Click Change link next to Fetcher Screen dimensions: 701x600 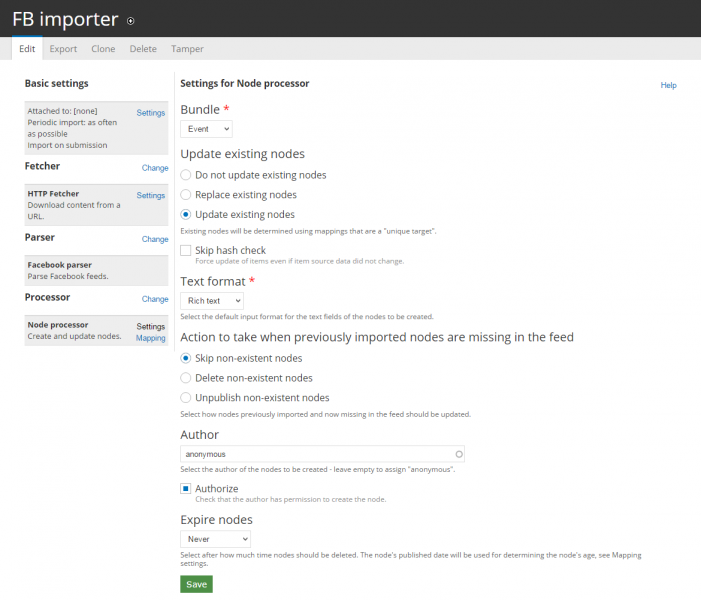click(155, 168)
